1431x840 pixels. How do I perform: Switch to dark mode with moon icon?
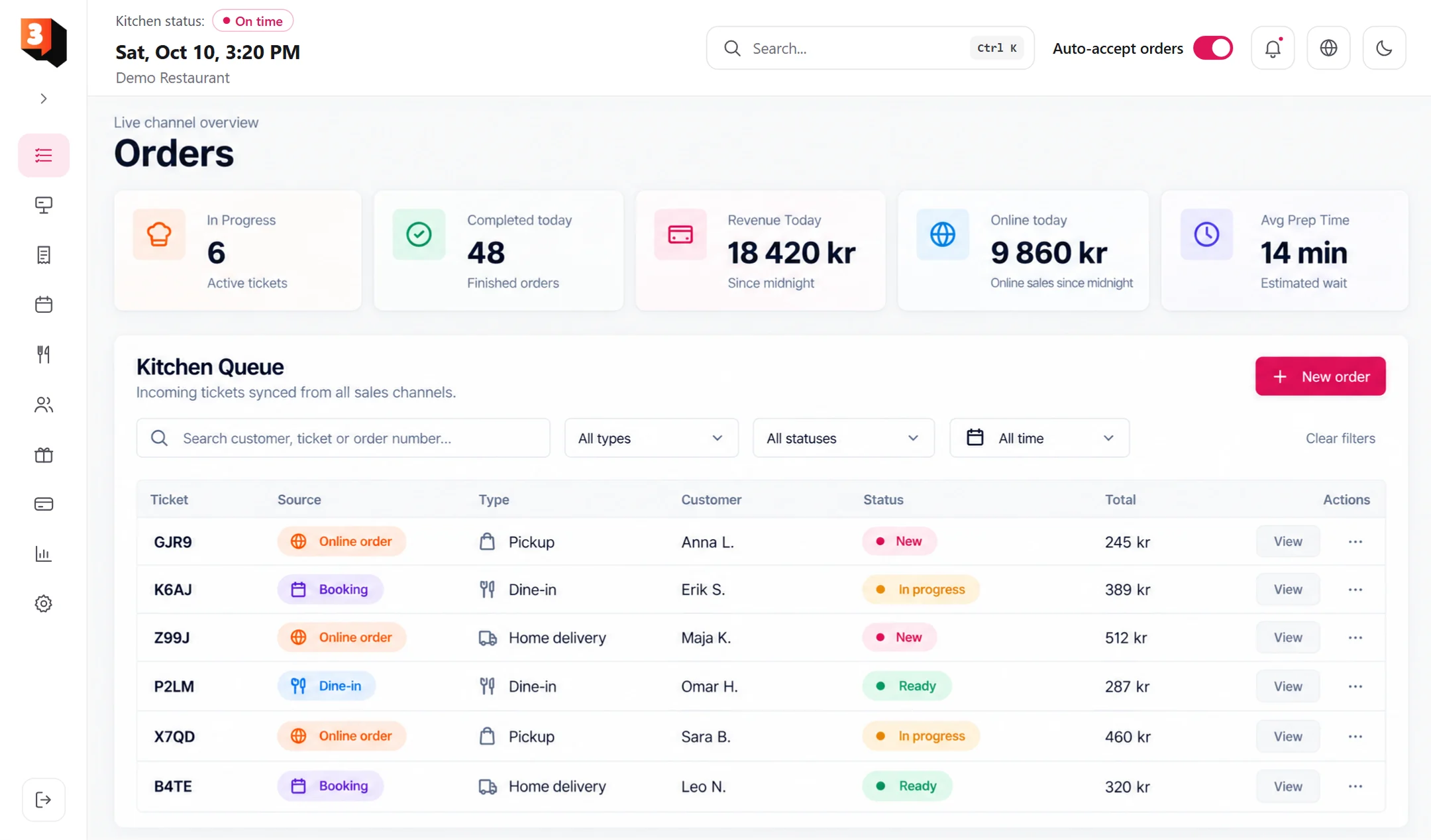1384,48
